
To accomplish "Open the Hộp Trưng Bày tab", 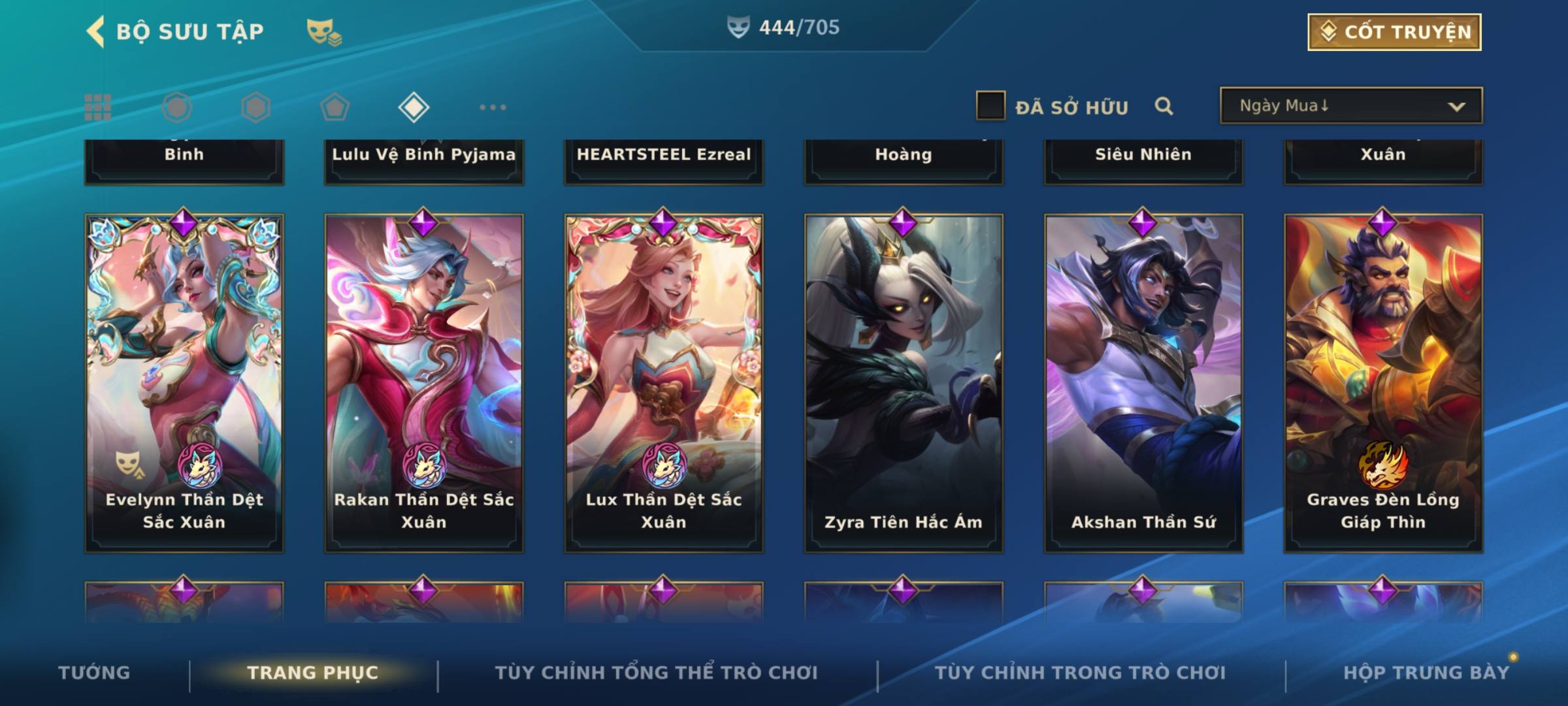I will coord(1426,673).
